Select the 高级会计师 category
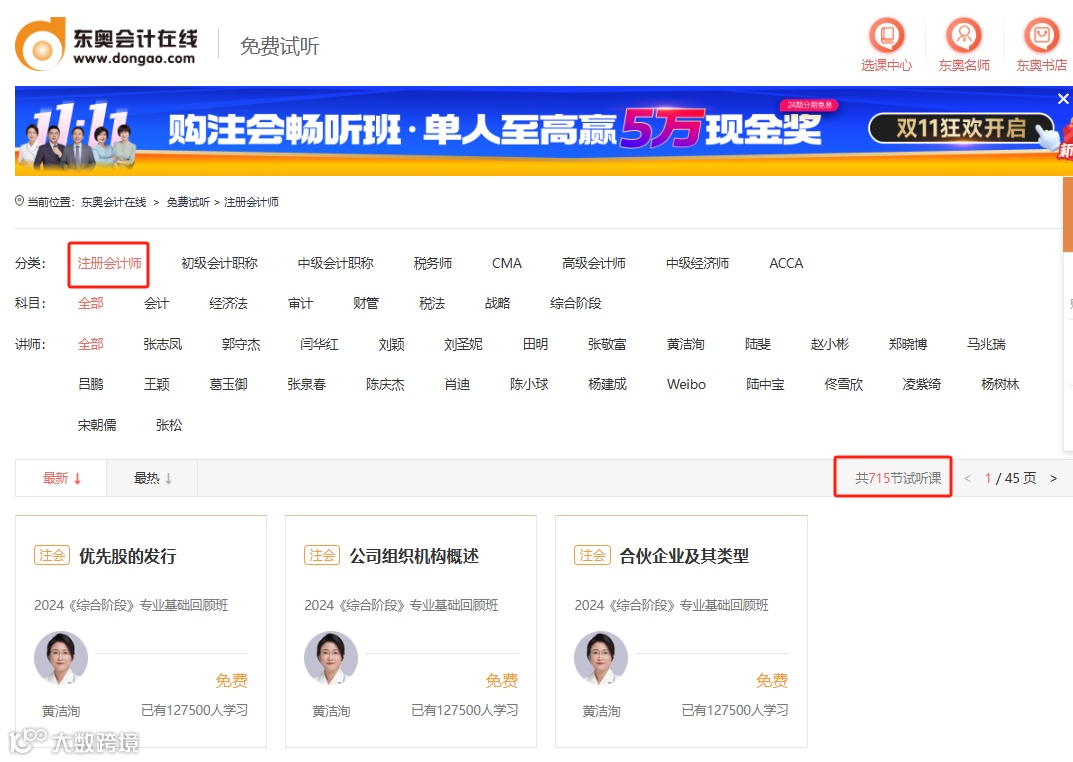Viewport: 1073px width, 762px height. tap(593, 263)
